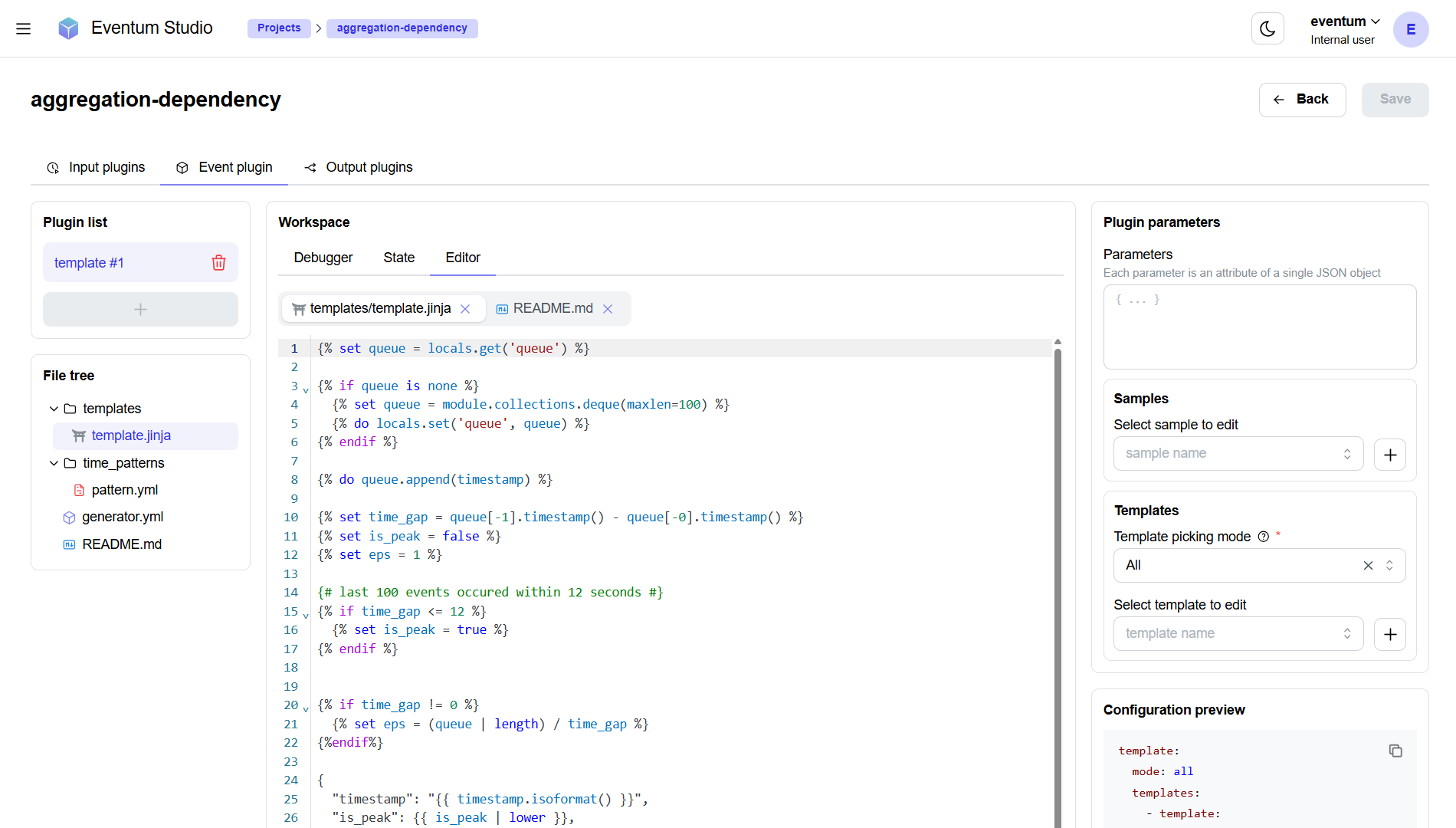Image resolution: width=1456 pixels, height=828 pixels.
Task: Toggle dark mode with the moon icon
Action: tap(1267, 28)
